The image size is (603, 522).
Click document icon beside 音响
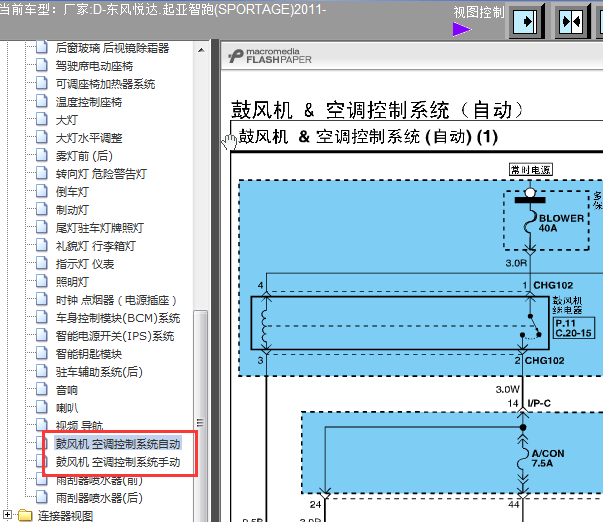pyautogui.click(x=42, y=389)
